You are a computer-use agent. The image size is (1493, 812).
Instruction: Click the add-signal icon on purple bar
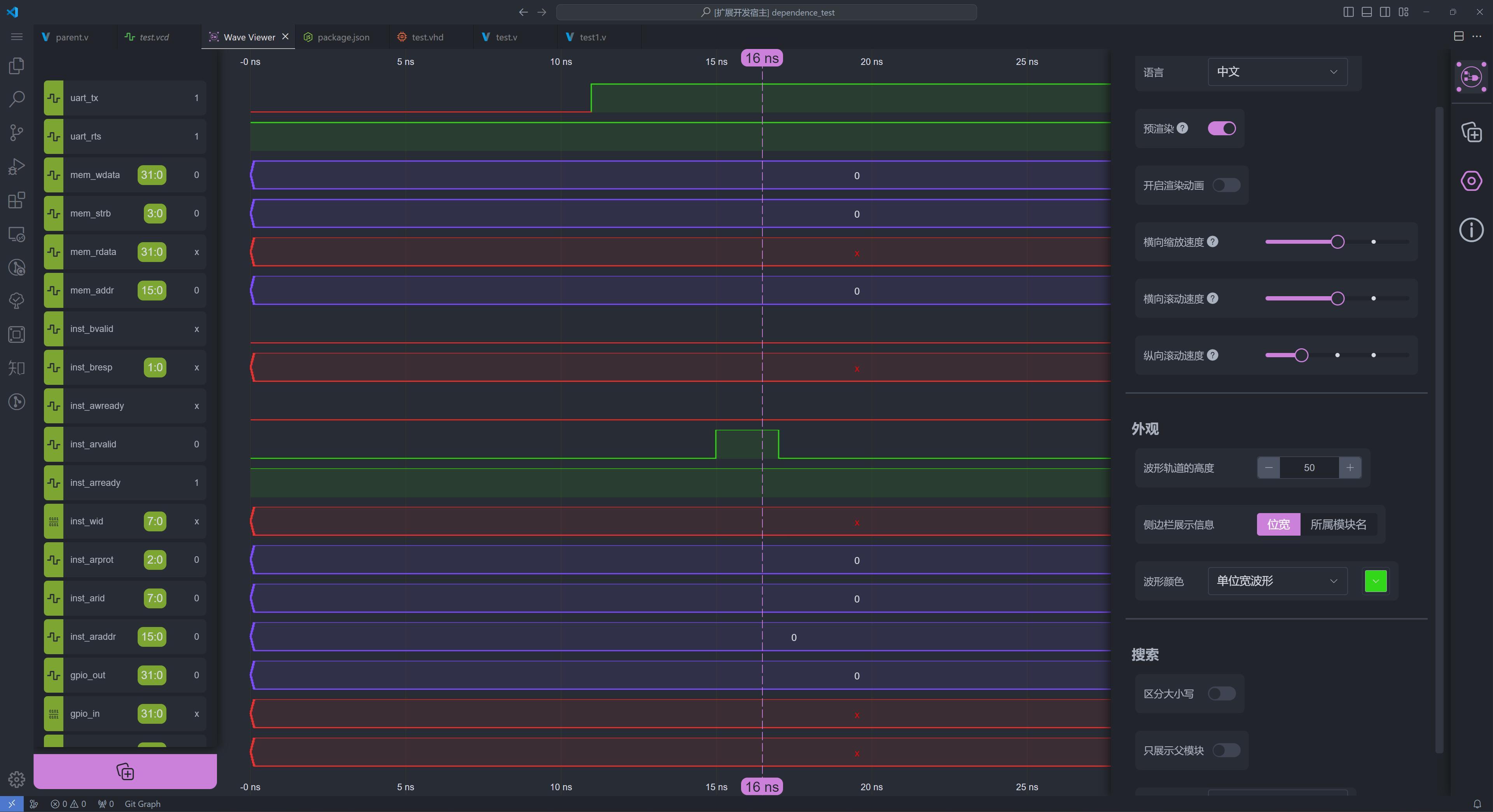pos(125,772)
